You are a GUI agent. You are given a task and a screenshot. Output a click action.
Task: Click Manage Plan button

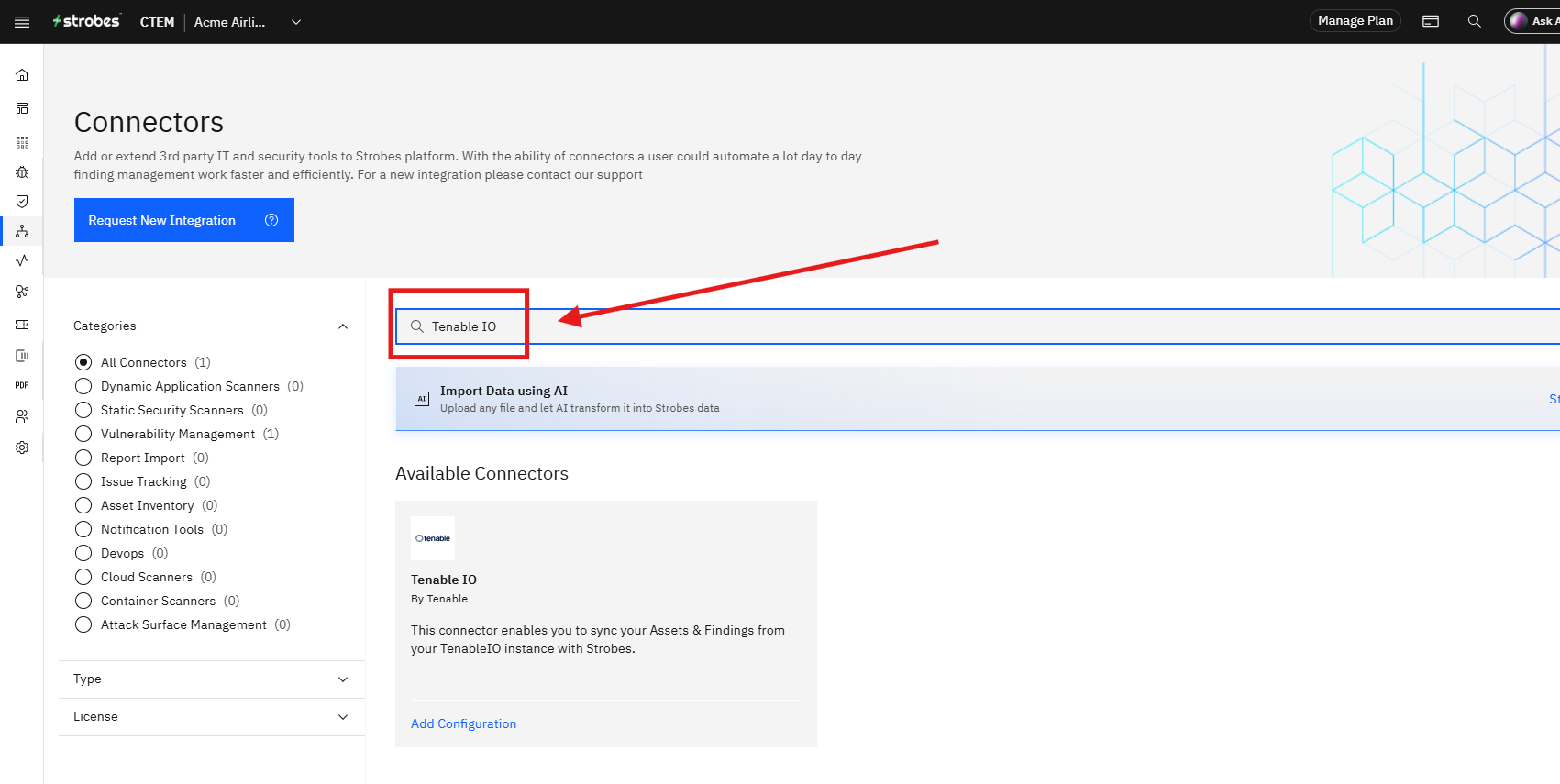1355,21
